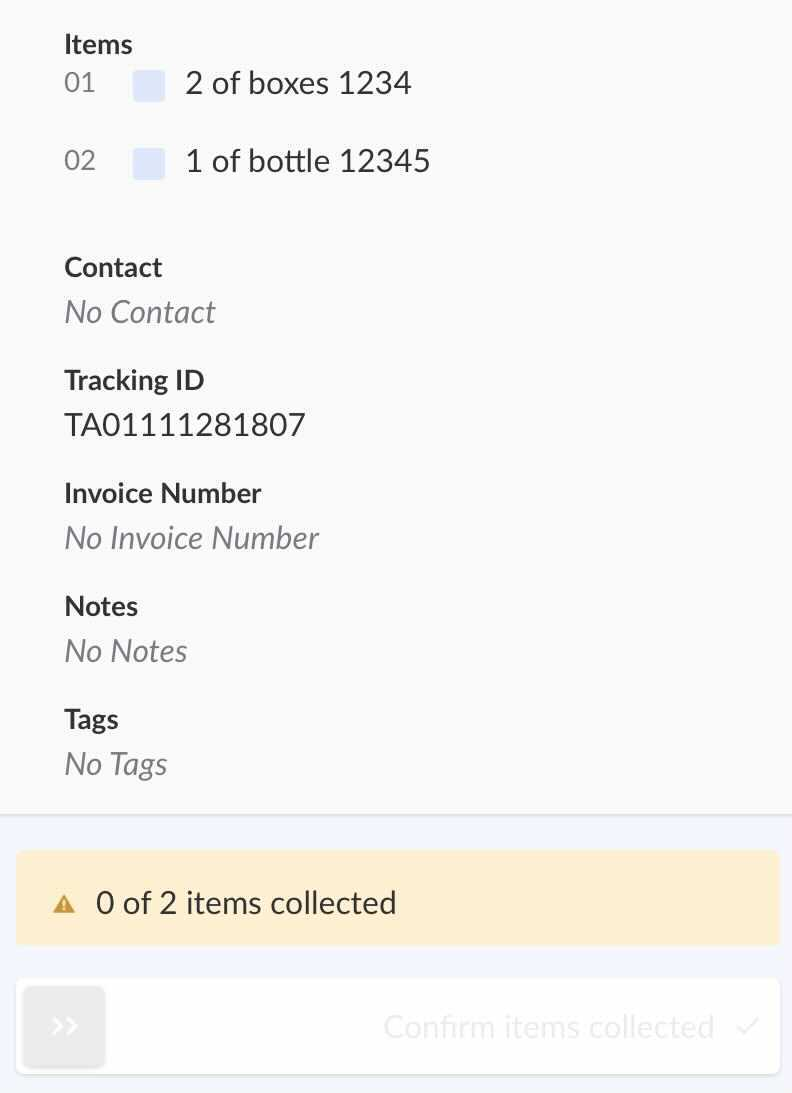Click the checkmark icon beside Confirm items collected
The height and width of the screenshot is (1093, 792).
(746, 1026)
